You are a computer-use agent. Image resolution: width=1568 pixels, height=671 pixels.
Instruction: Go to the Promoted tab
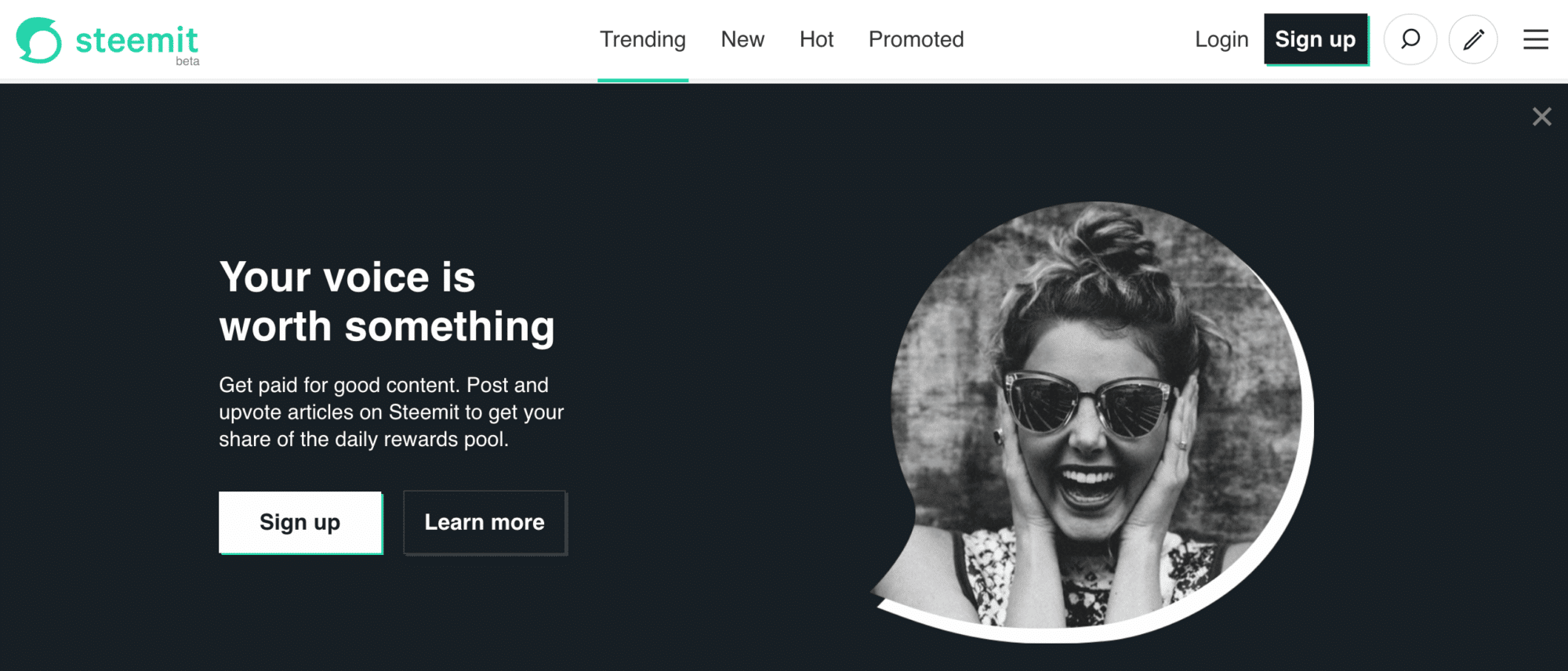point(916,39)
